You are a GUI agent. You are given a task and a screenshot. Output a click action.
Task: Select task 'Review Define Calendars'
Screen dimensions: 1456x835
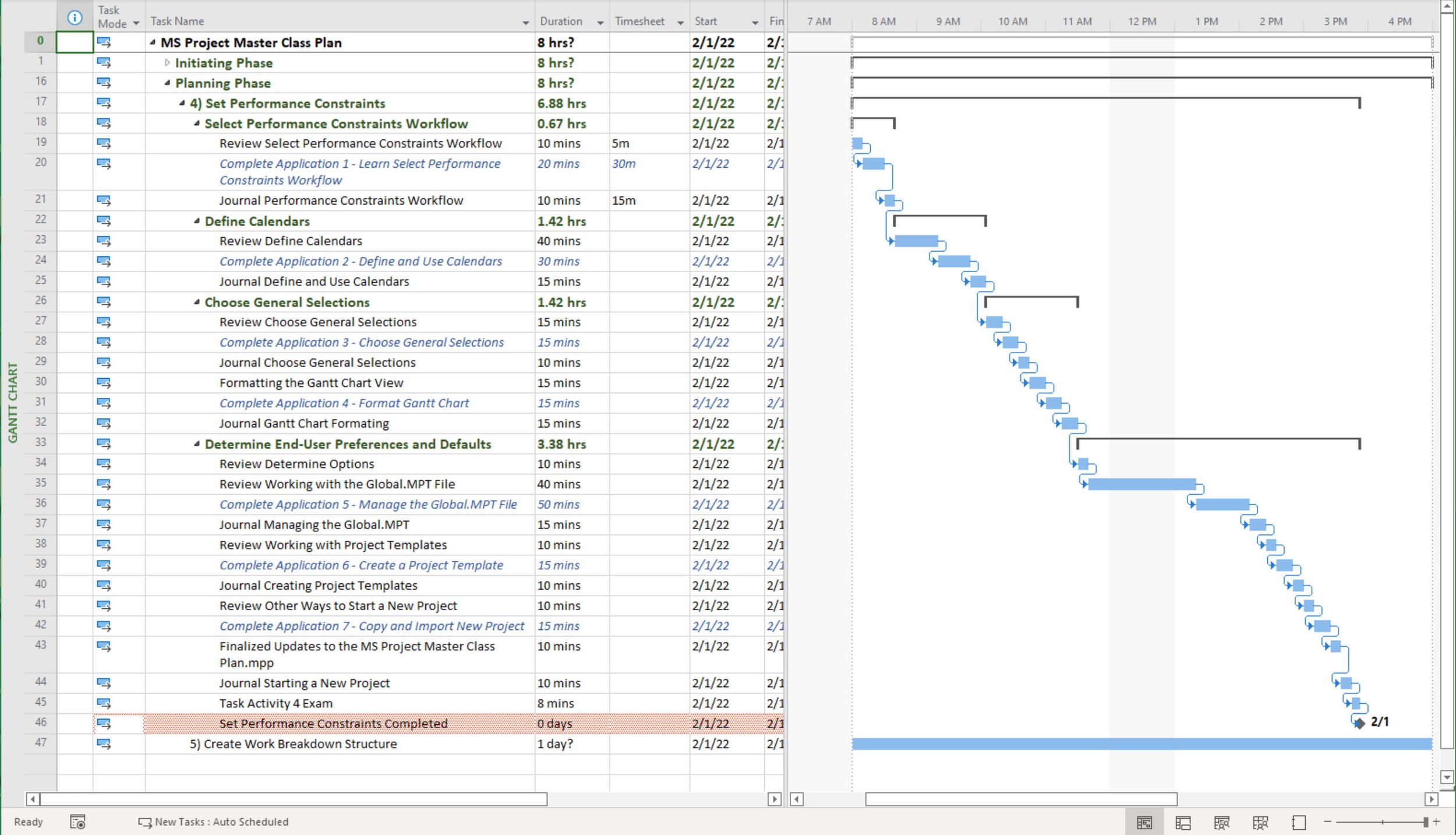click(291, 241)
